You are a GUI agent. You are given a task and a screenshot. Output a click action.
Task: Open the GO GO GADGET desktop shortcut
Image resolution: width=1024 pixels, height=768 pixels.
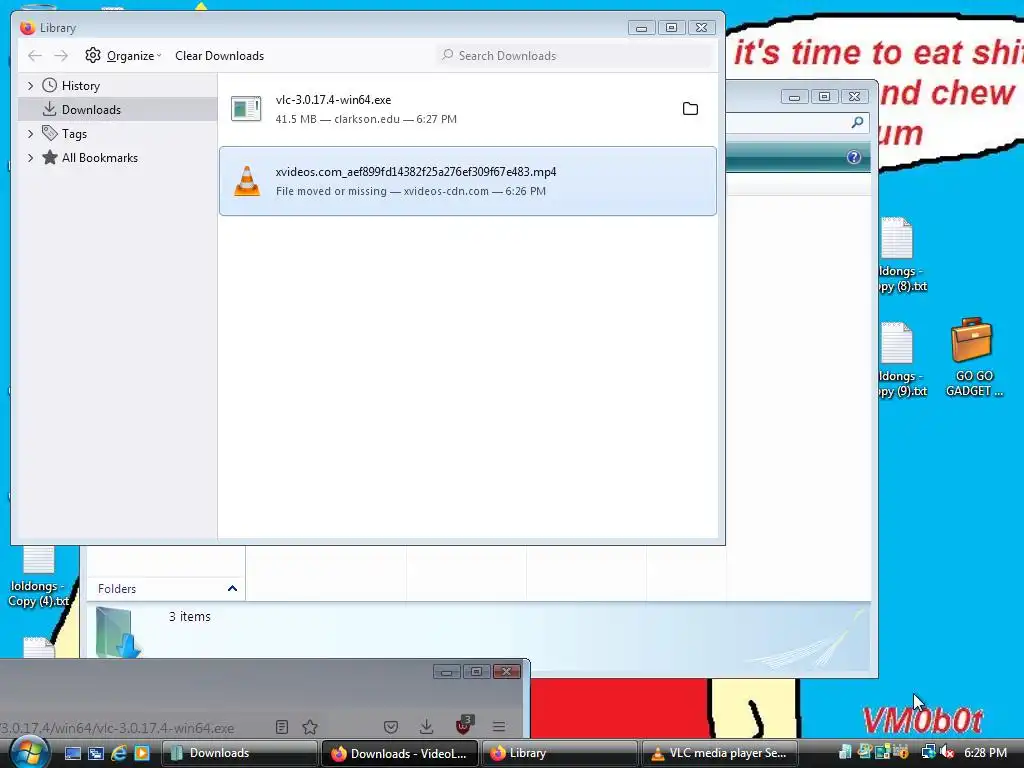[x=974, y=358]
